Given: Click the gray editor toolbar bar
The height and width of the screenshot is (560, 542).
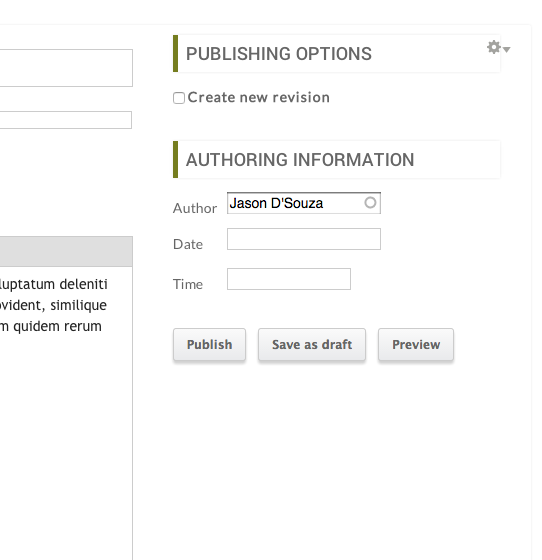Looking at the screenshot, I should pyautogui.click(x=66, y=251).
